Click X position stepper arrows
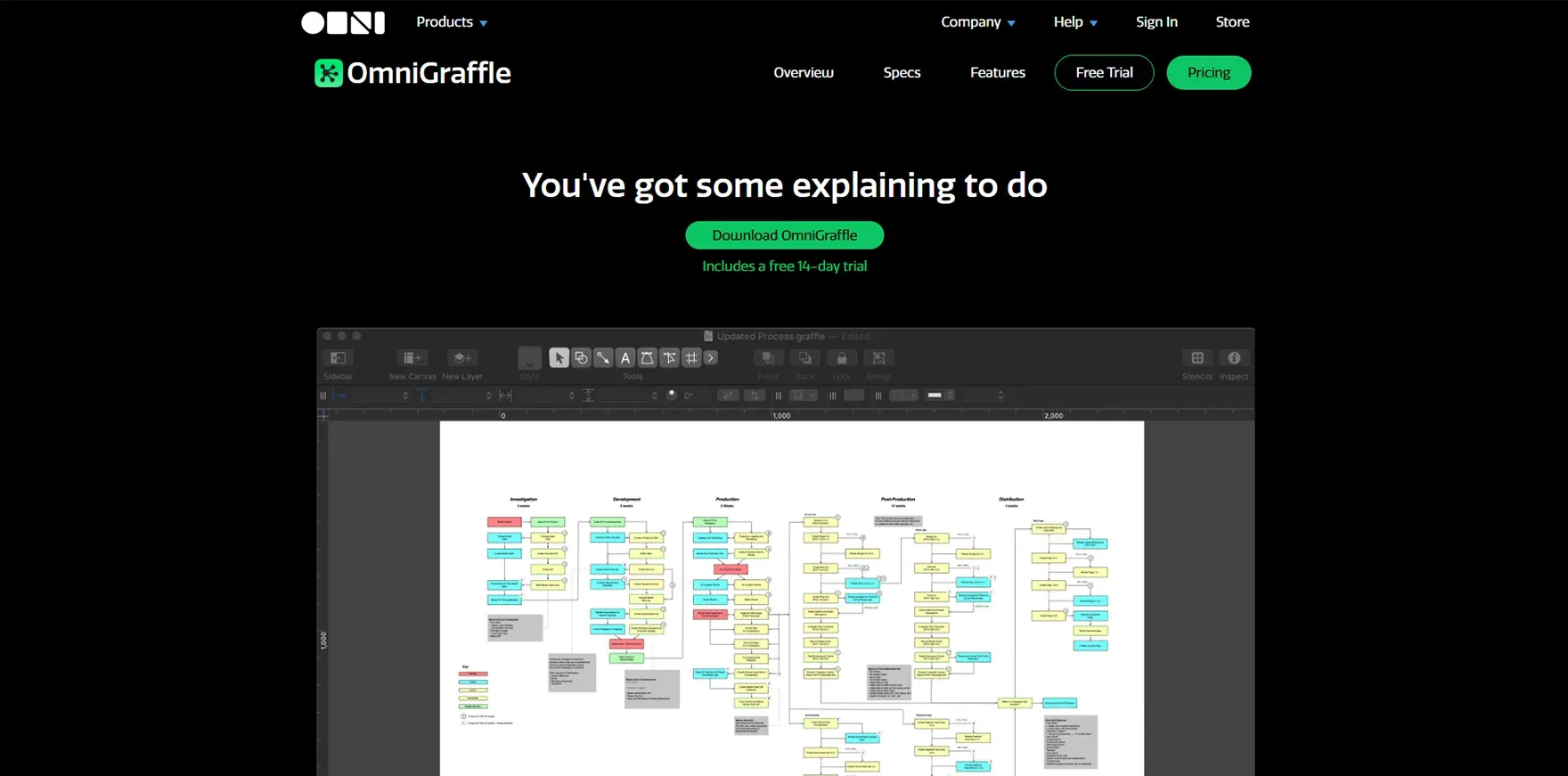This screenshot has height=776, width=1568. pyautogui.click(x=405, y=396)
